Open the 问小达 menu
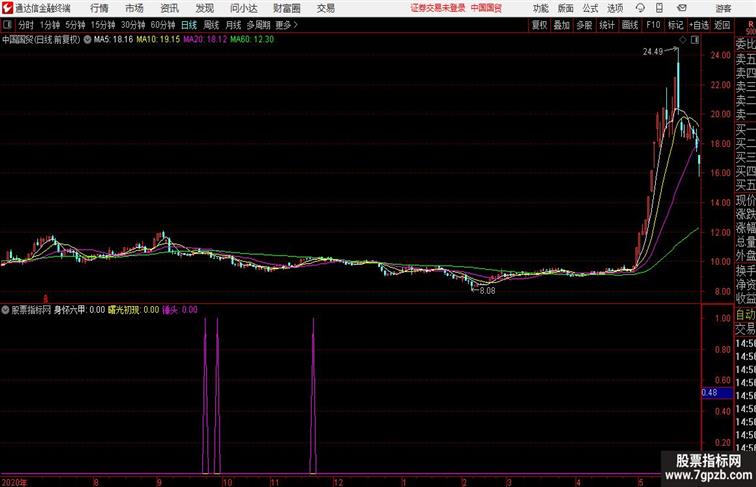The image size is (756, 487). pos(243,8)
